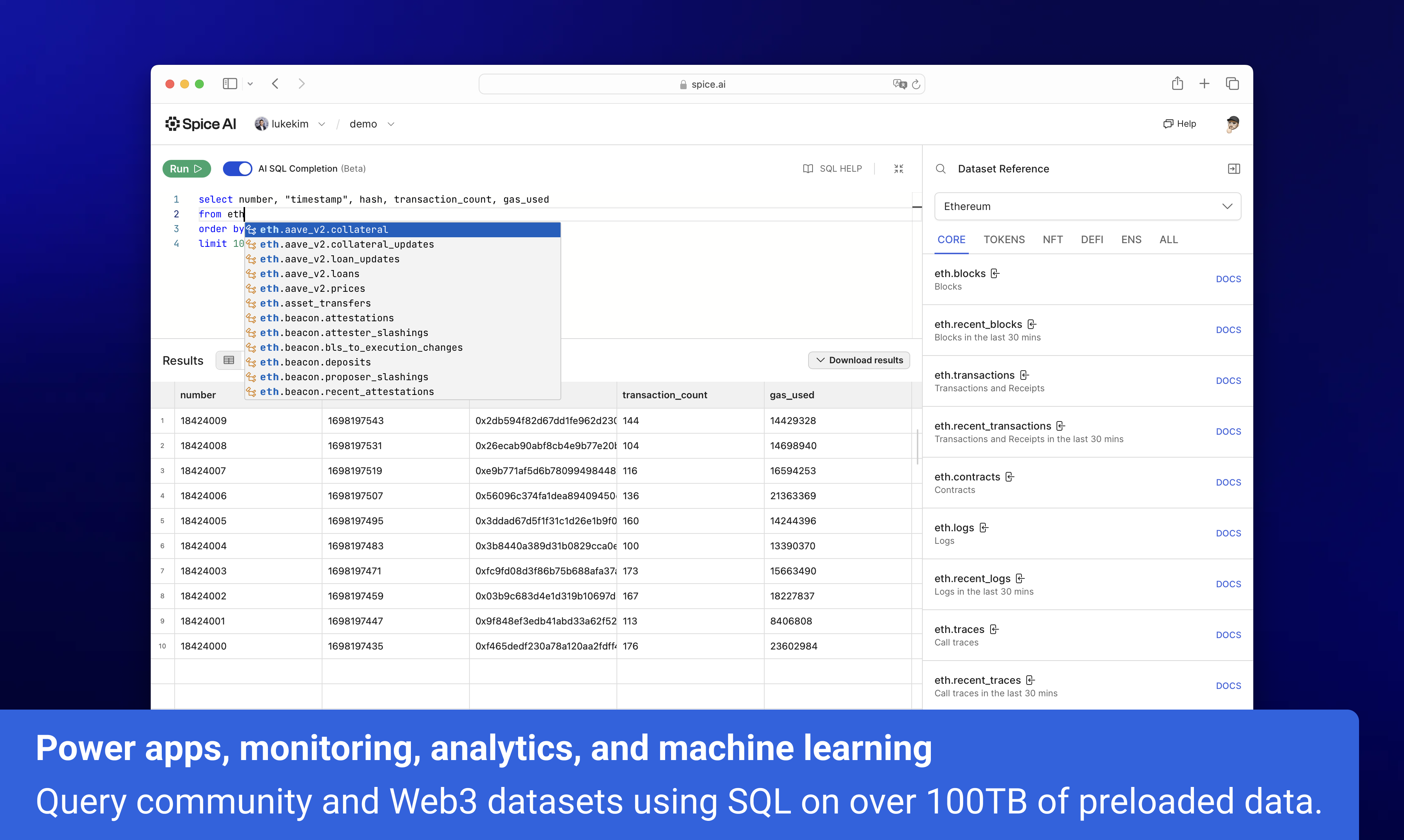Click the collapse editor icon beside SQL HELP
The height and width of the screenshot is (840, 1404).
click(x=898, y=169)
